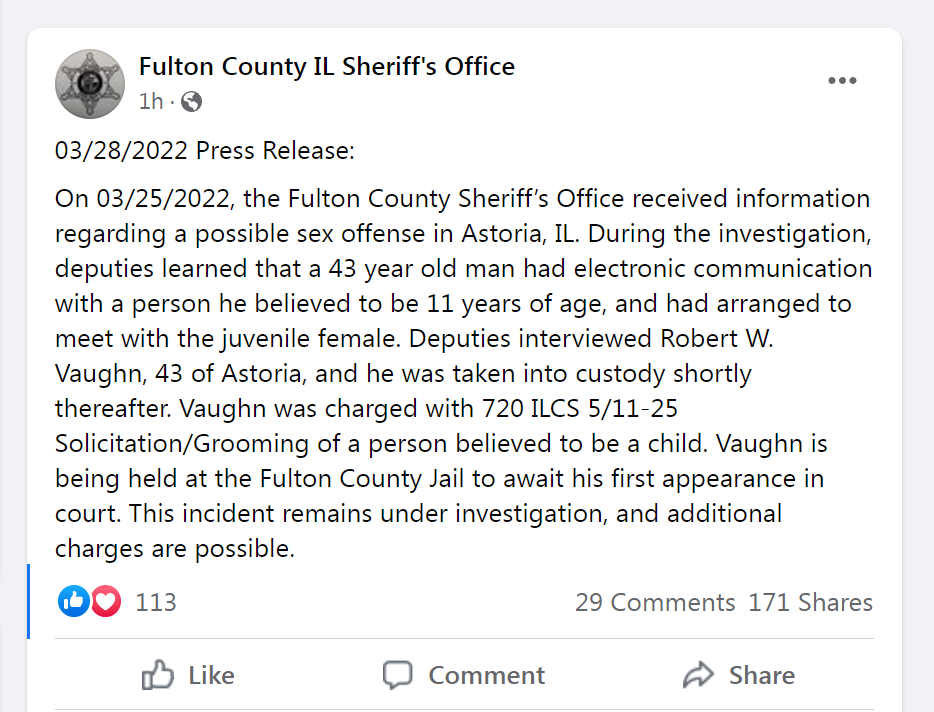View the 171 Shares list

[x=811, y=602]
